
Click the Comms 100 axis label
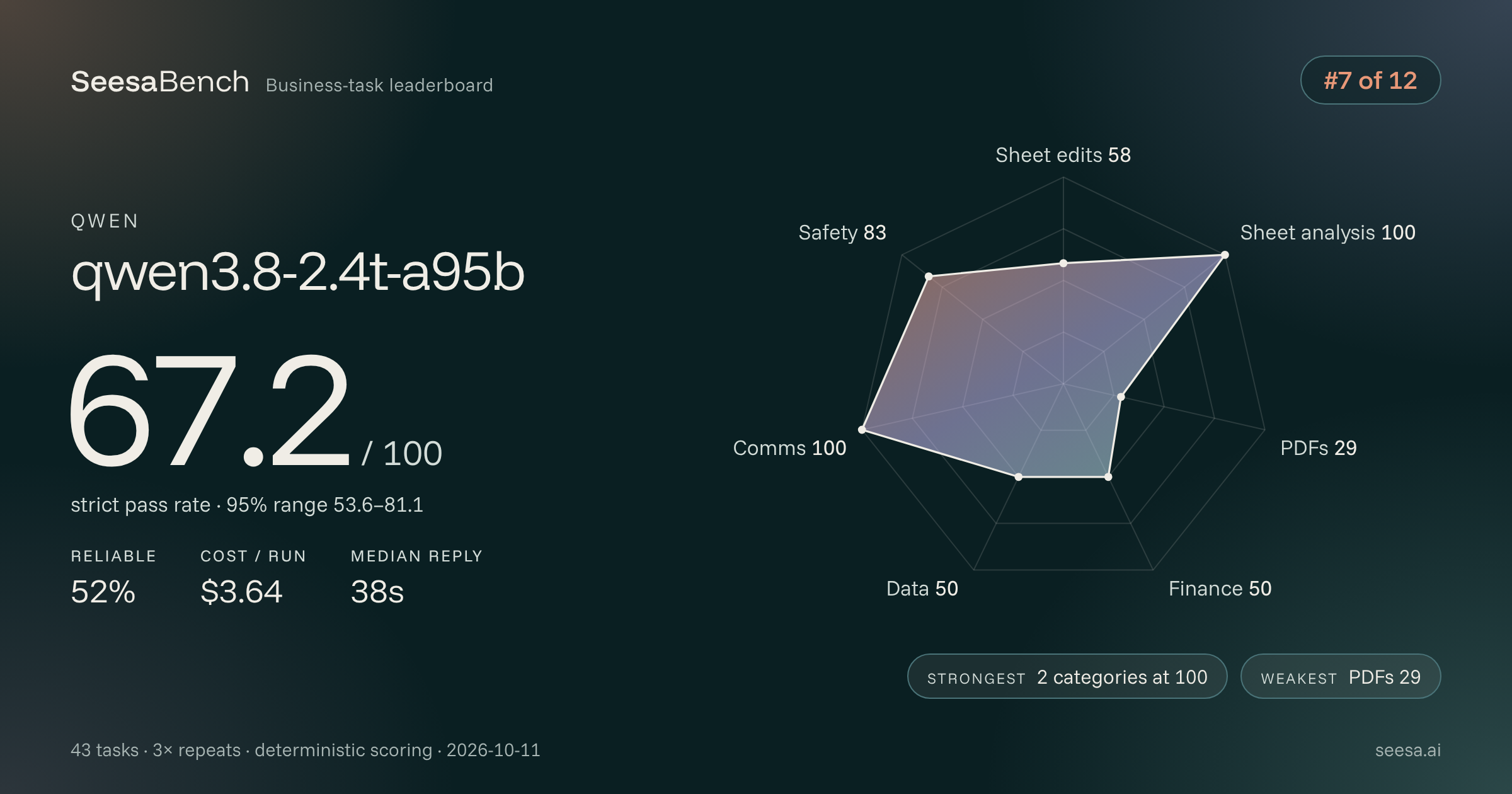pyautogui.click(x=789, y=447)
